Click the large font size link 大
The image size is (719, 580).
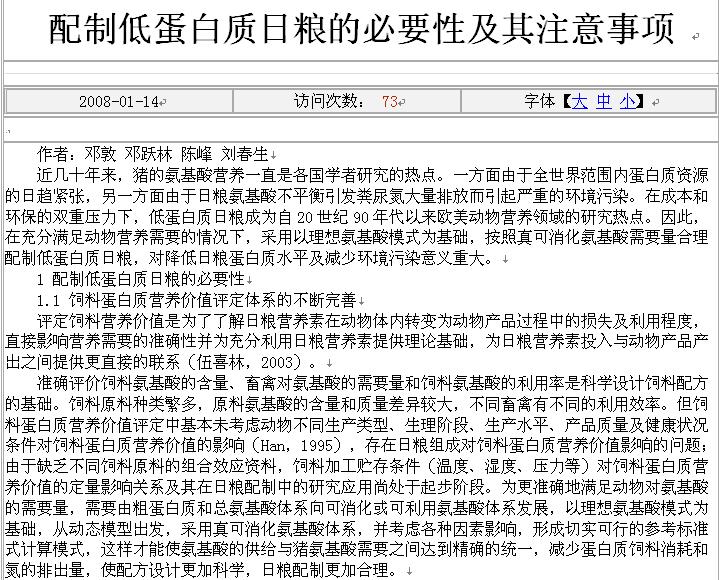tap(580, 102)
